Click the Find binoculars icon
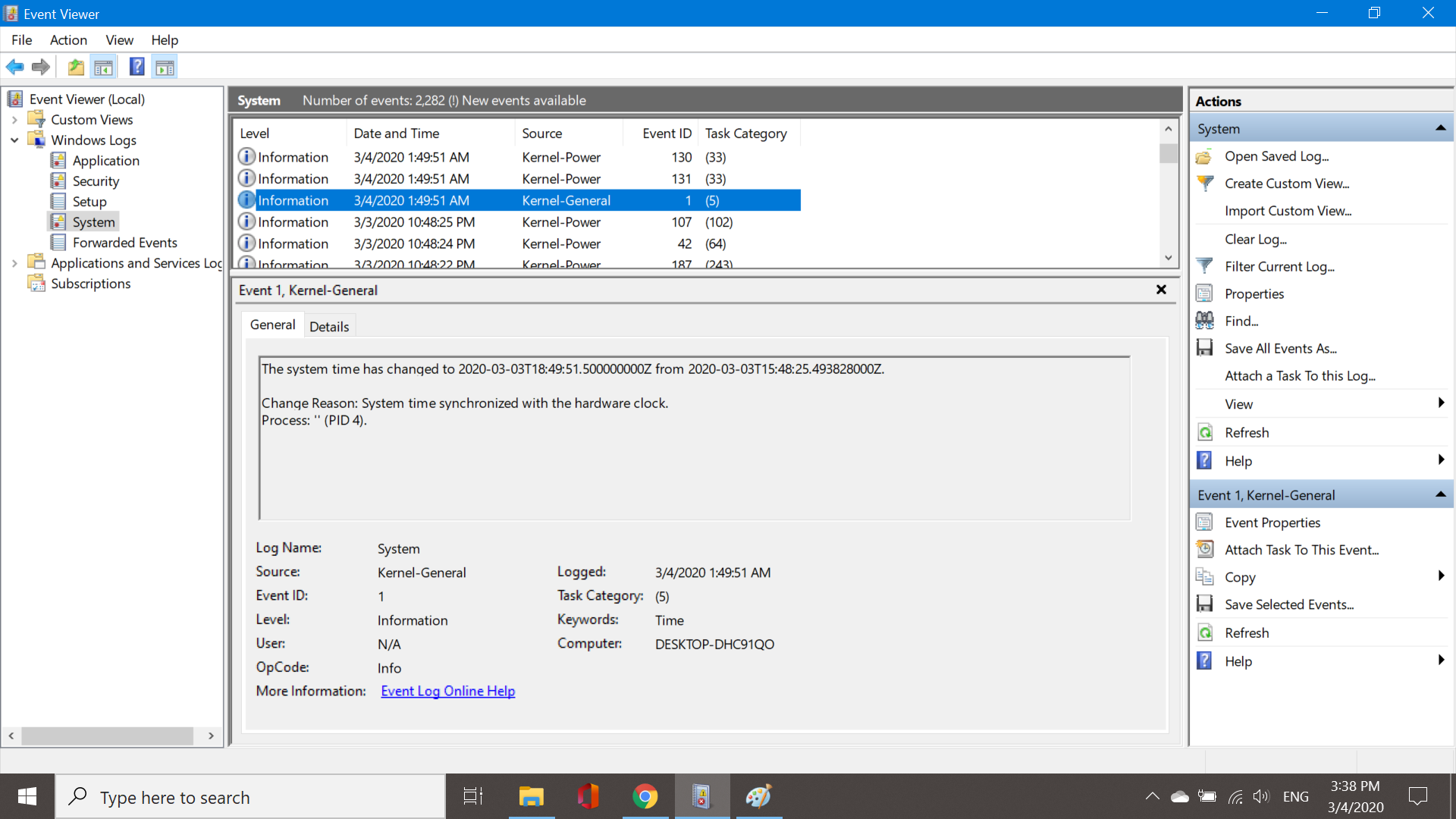 click(x=1204, y=321)
